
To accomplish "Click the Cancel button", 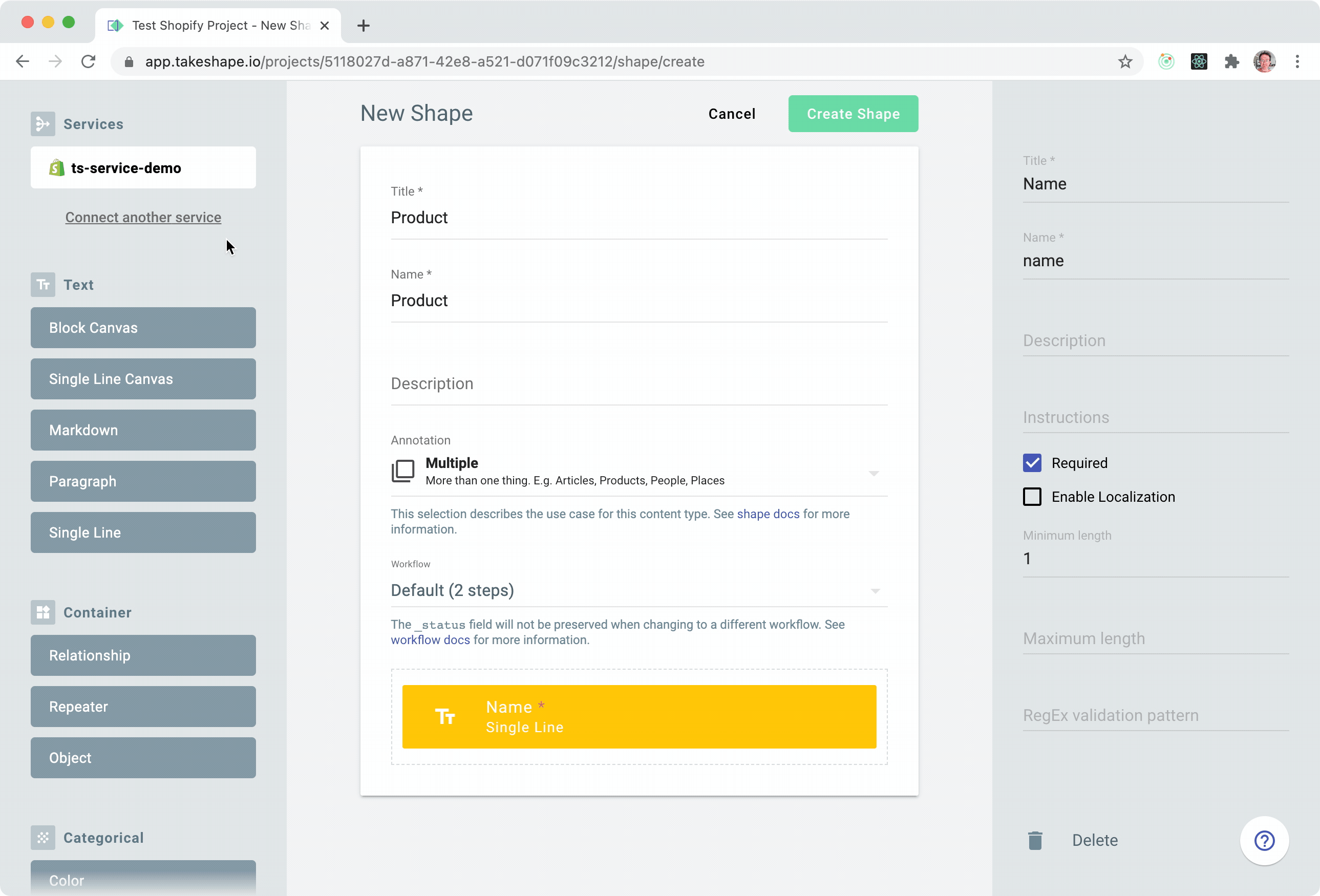I will 732,114.
